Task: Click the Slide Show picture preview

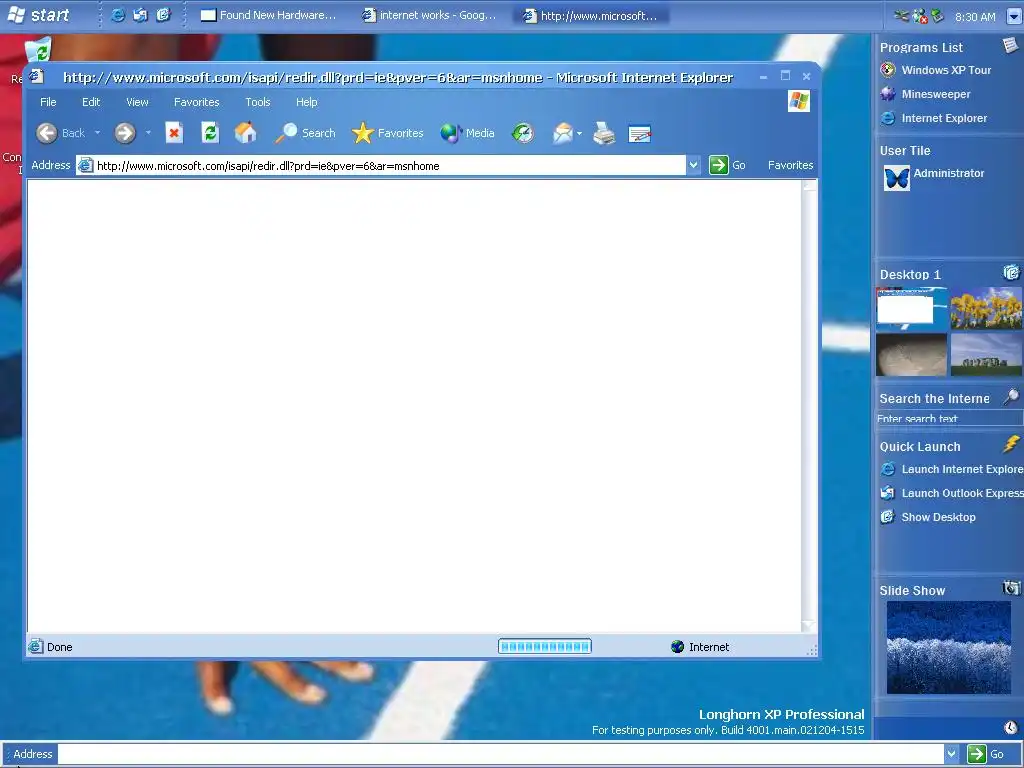Action: point(948,647)
